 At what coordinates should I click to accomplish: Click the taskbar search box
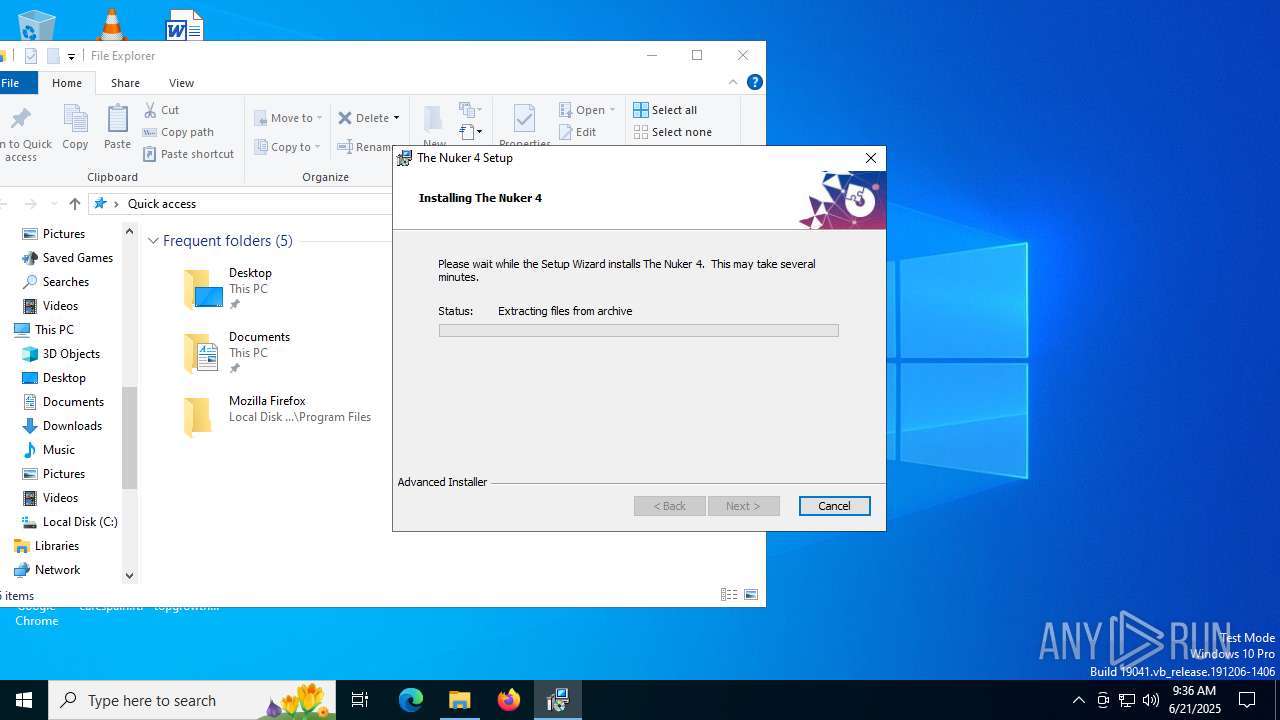192,700
